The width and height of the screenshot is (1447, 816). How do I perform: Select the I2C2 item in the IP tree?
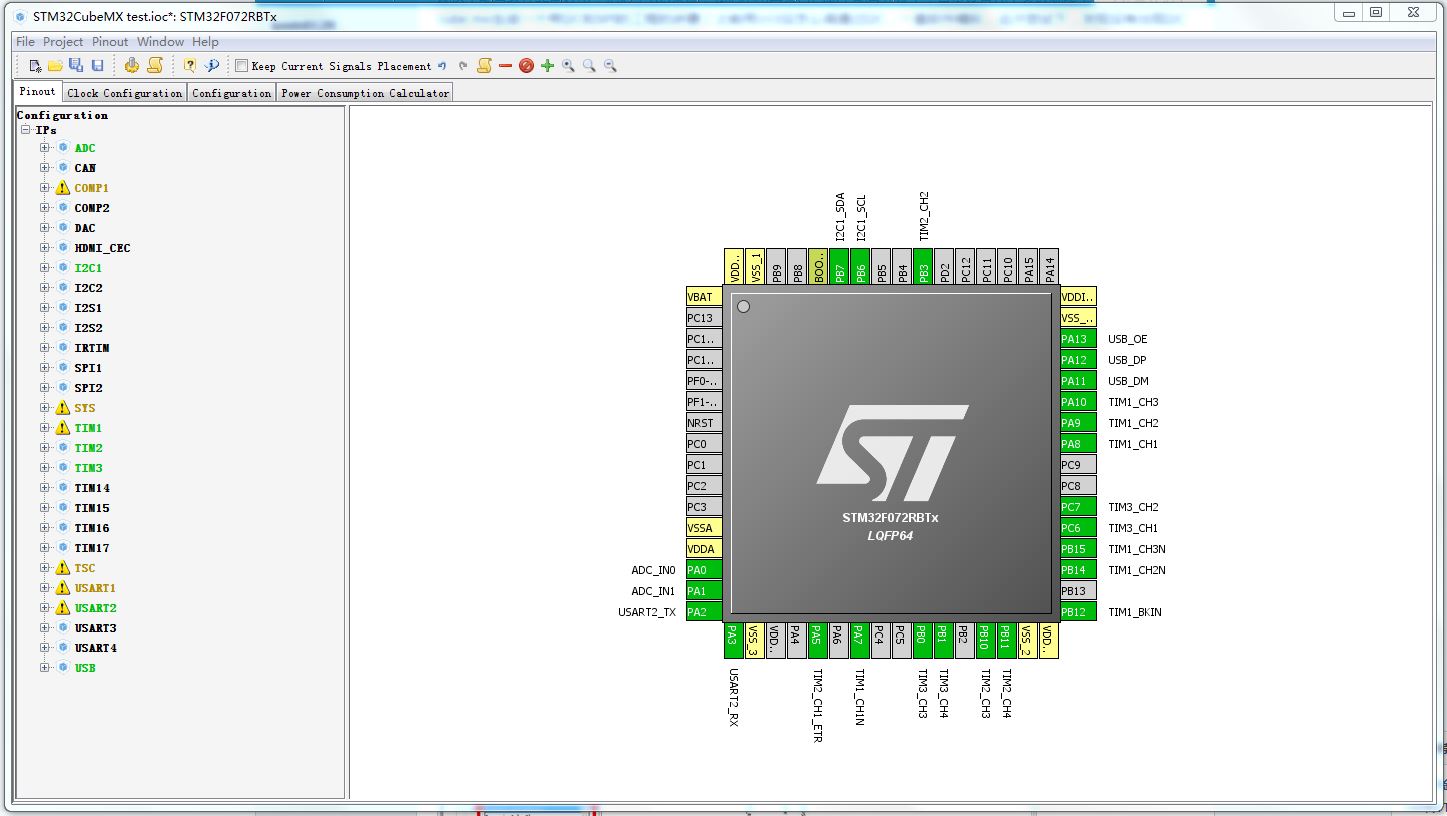pos(88,288)
